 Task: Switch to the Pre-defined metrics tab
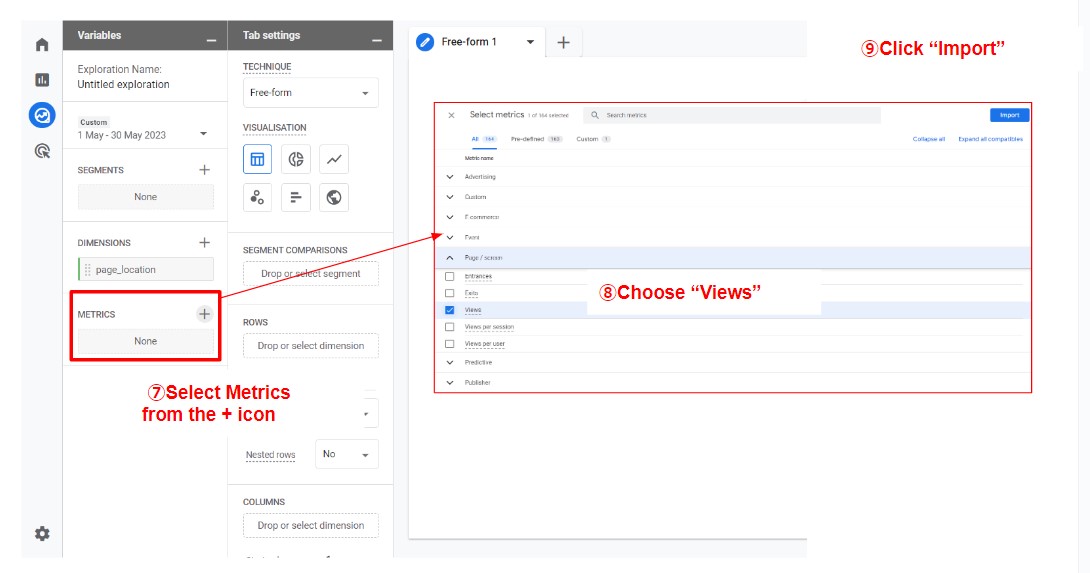coord(536,139)
